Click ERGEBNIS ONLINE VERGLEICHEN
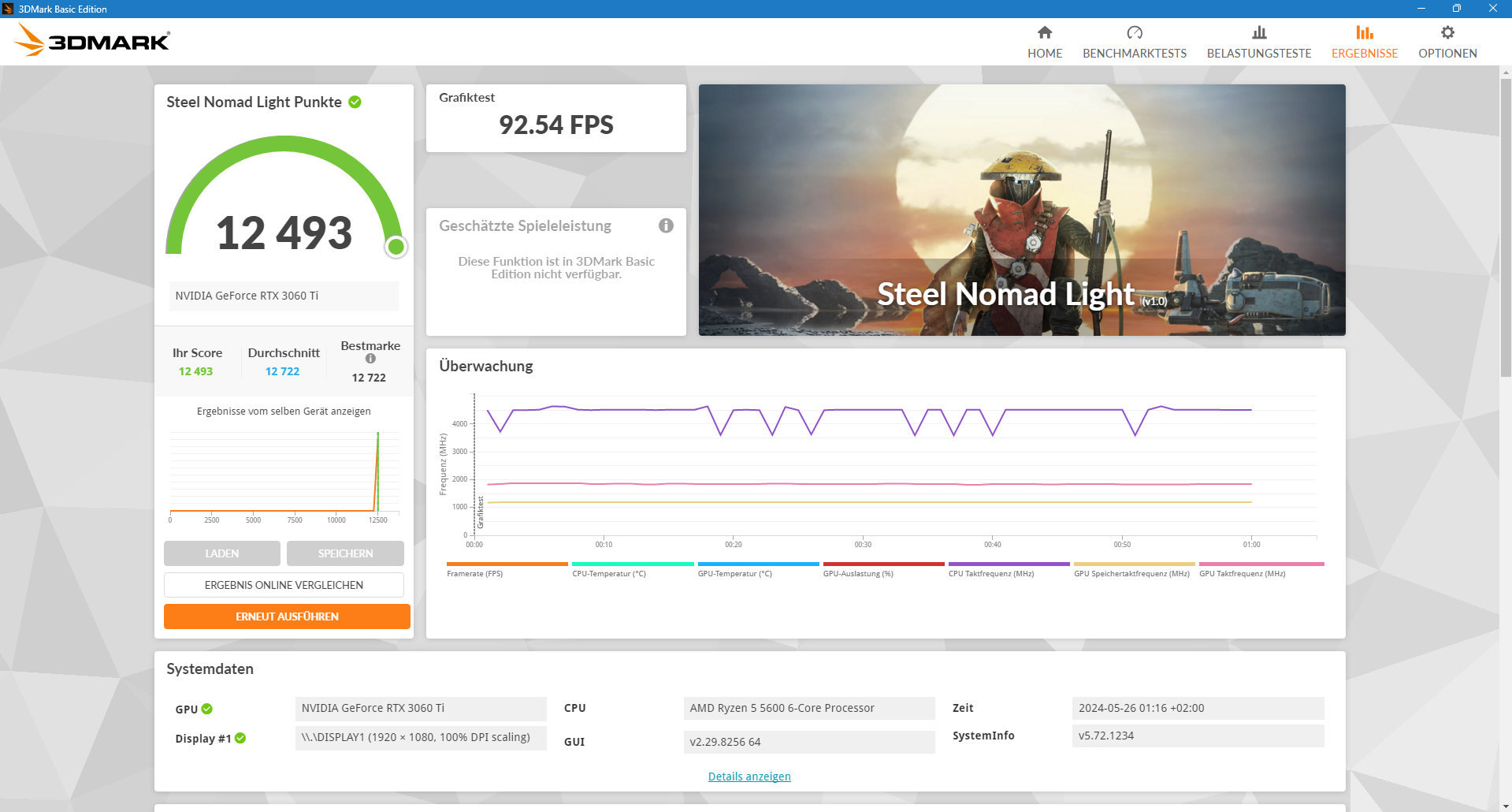1512x812 pixels. pyautogui.click(x=284, y=584)
